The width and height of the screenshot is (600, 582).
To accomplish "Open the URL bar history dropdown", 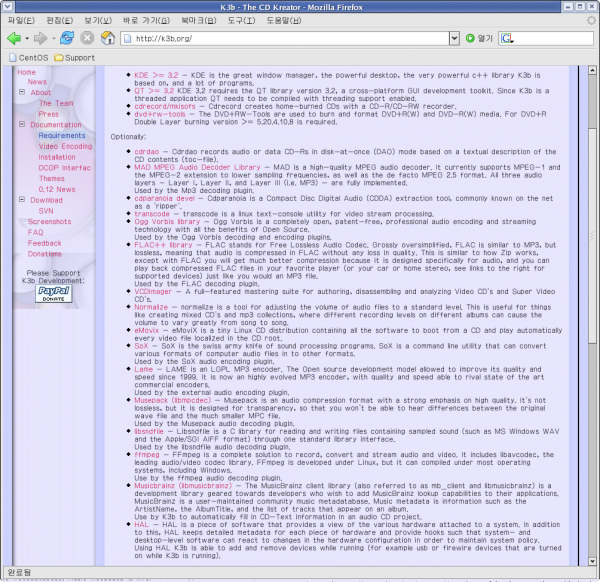I will click(x=454, y=38).
